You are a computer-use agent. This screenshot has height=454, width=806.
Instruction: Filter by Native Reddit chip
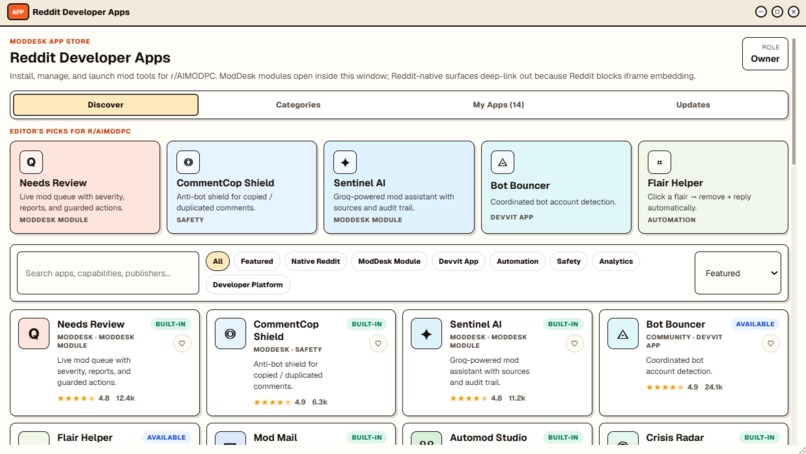[315, 261]
